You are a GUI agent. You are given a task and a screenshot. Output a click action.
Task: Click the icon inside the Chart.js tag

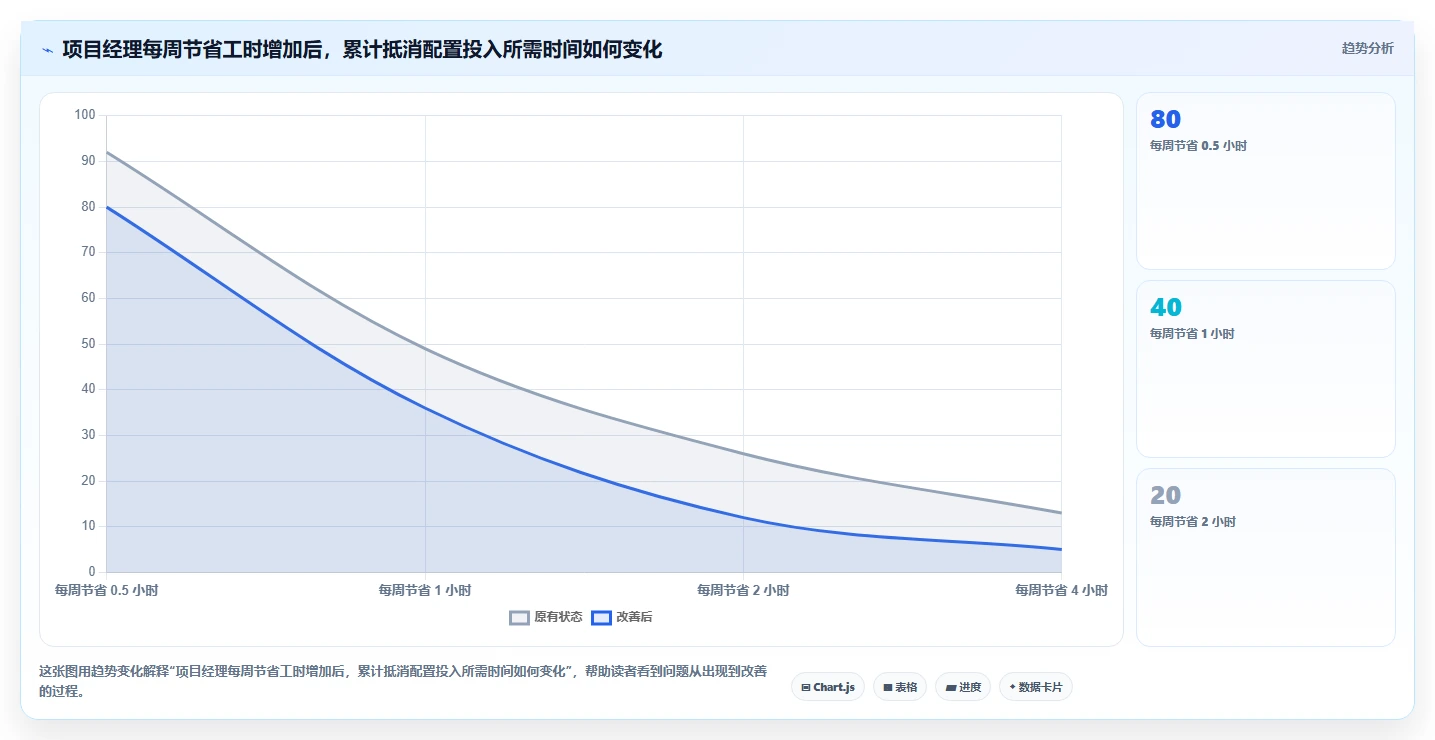coord(806,688)
